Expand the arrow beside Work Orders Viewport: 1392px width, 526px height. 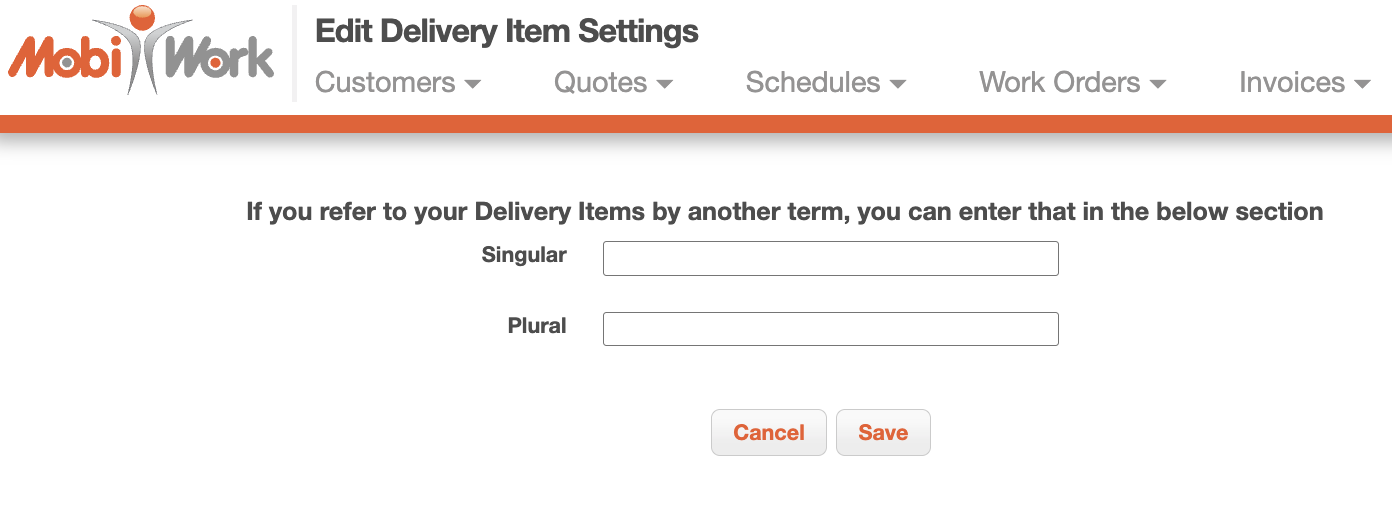(x=1158, y=84)
